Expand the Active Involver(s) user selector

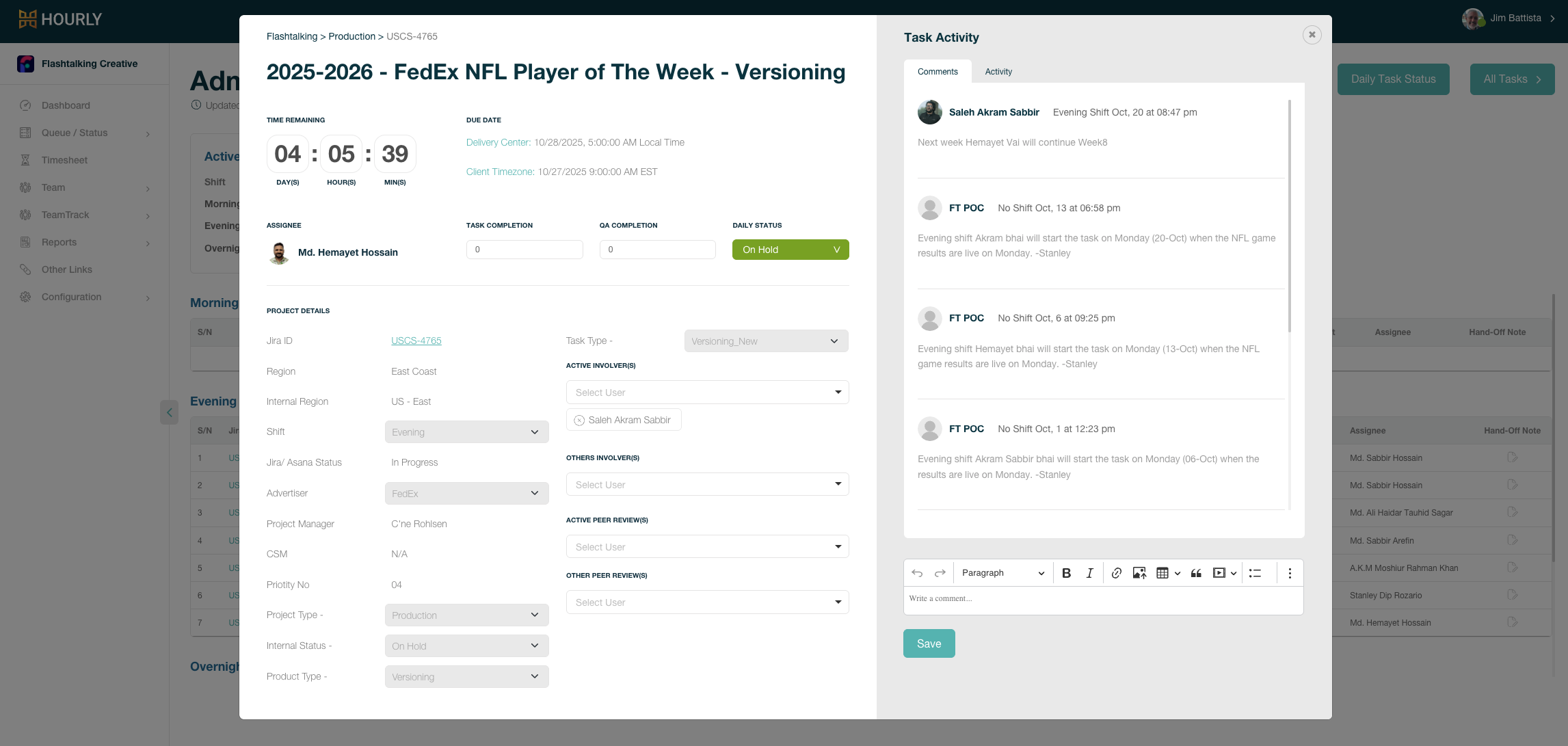click(707, 392)
